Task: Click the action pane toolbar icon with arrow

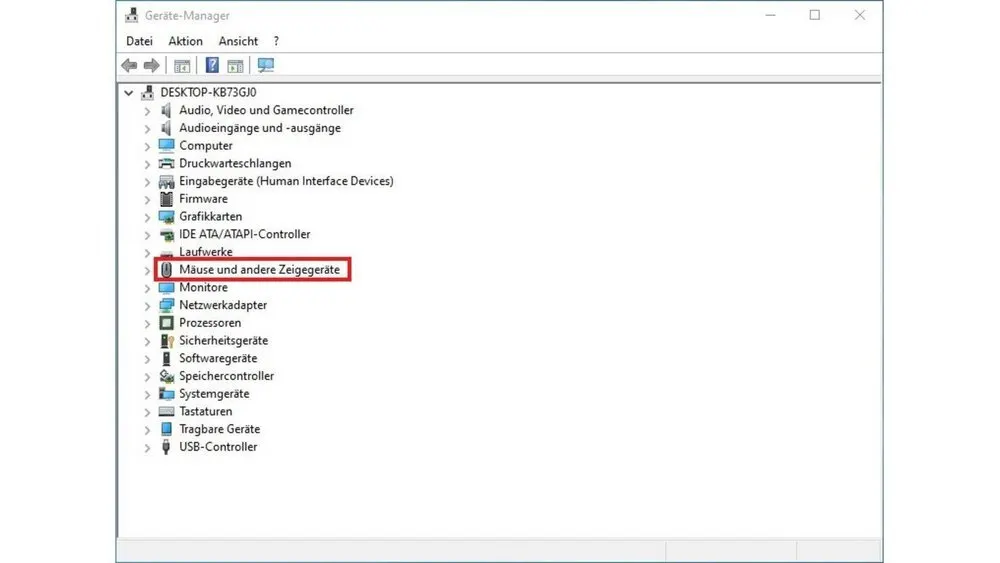Action: pyautogui.click(x=235, y=65)
